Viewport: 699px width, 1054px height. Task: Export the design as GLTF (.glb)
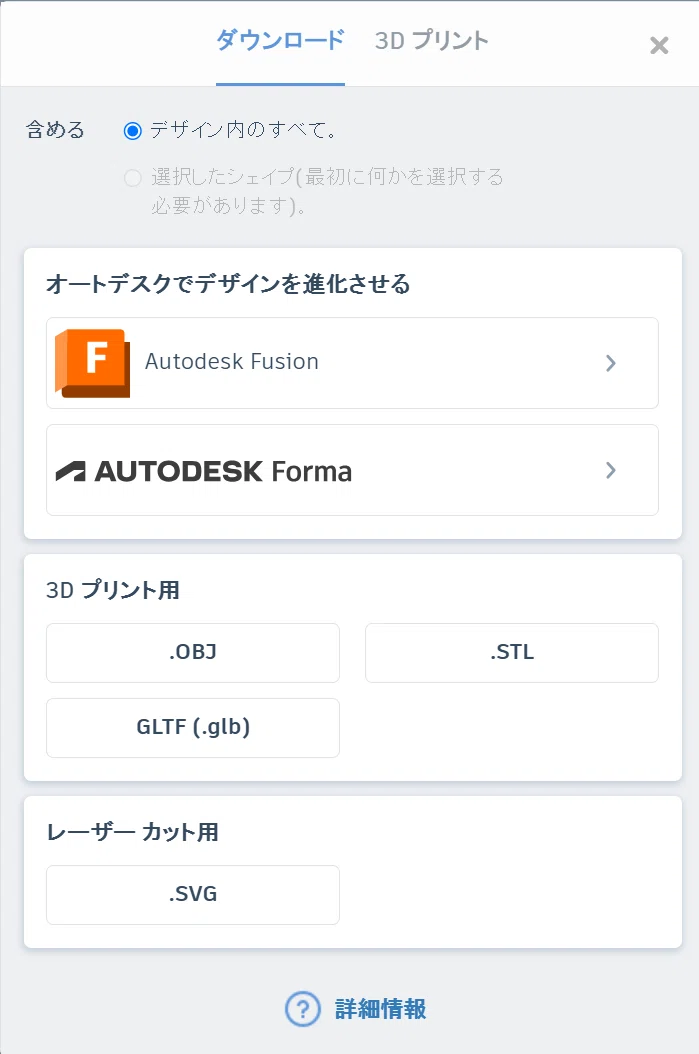click(x=193, y=728)
